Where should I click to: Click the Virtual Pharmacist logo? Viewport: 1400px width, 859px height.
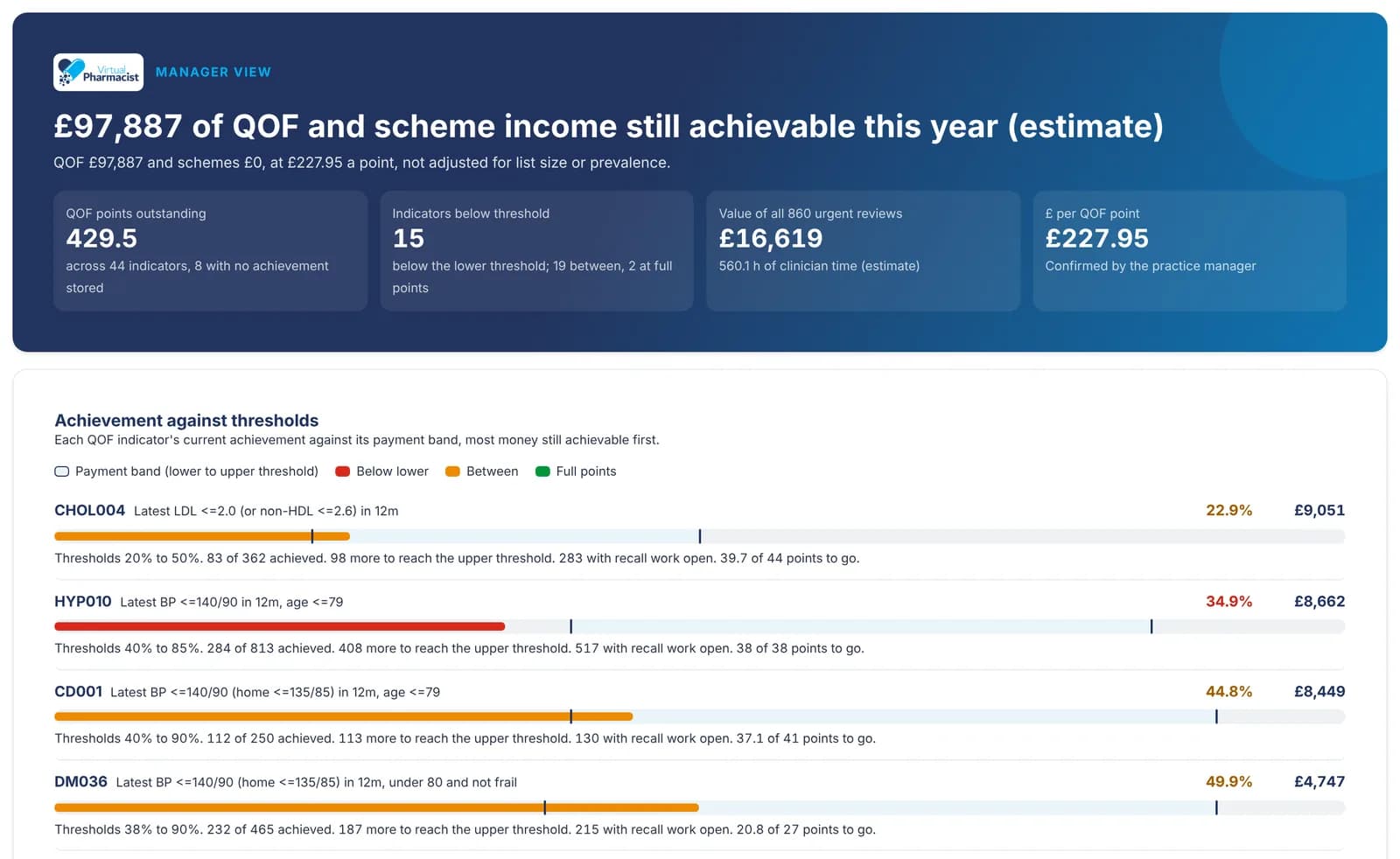[98, 73]
